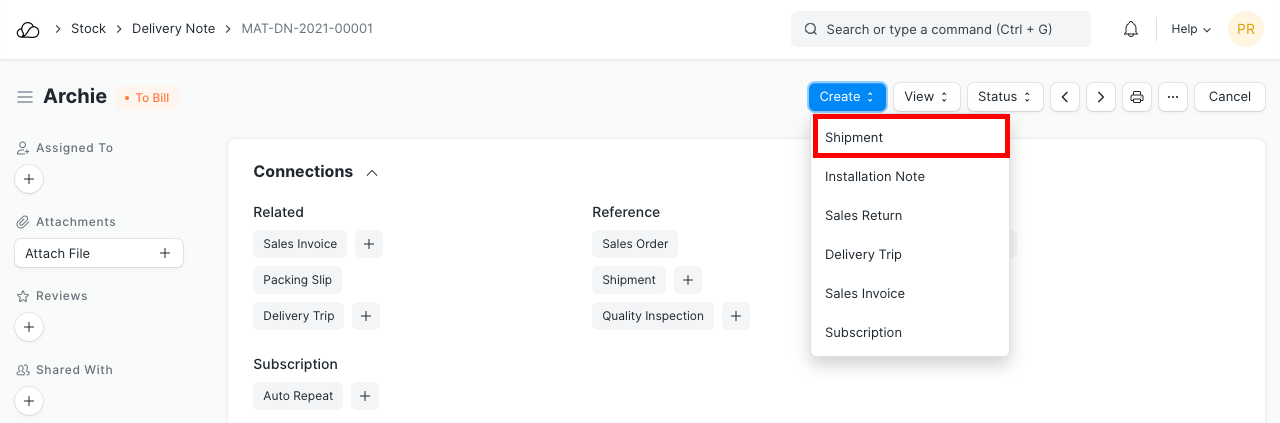
Task: Click the Cancel button
Action: (x=1229, y=97)
